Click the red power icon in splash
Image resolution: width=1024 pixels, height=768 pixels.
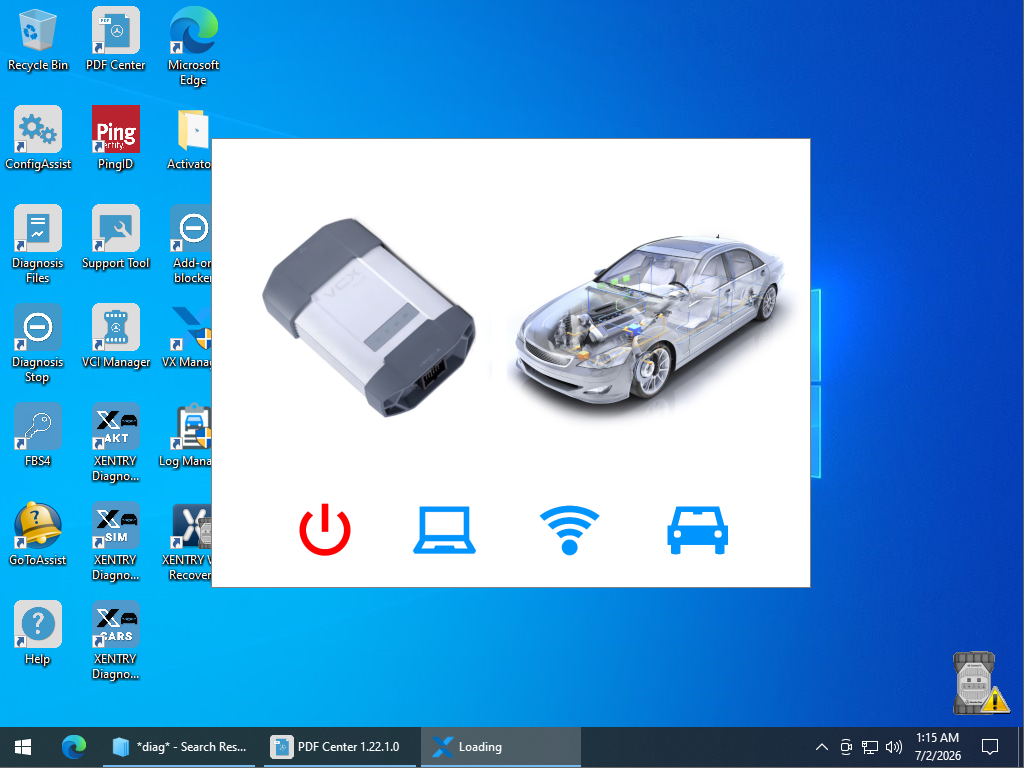(325, 530)
